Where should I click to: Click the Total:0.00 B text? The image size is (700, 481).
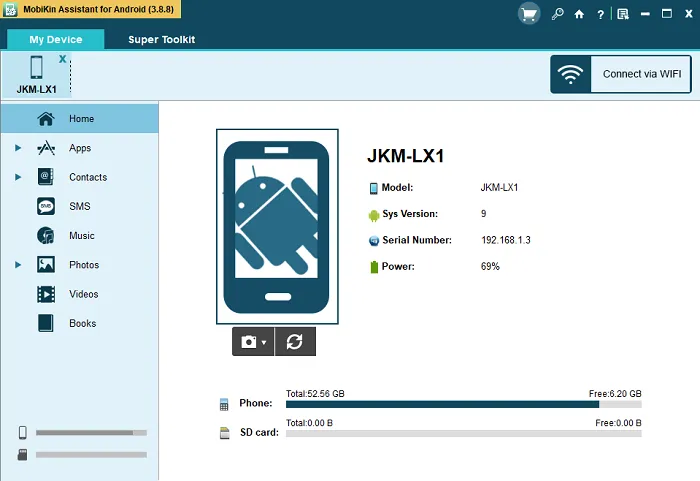309,423
